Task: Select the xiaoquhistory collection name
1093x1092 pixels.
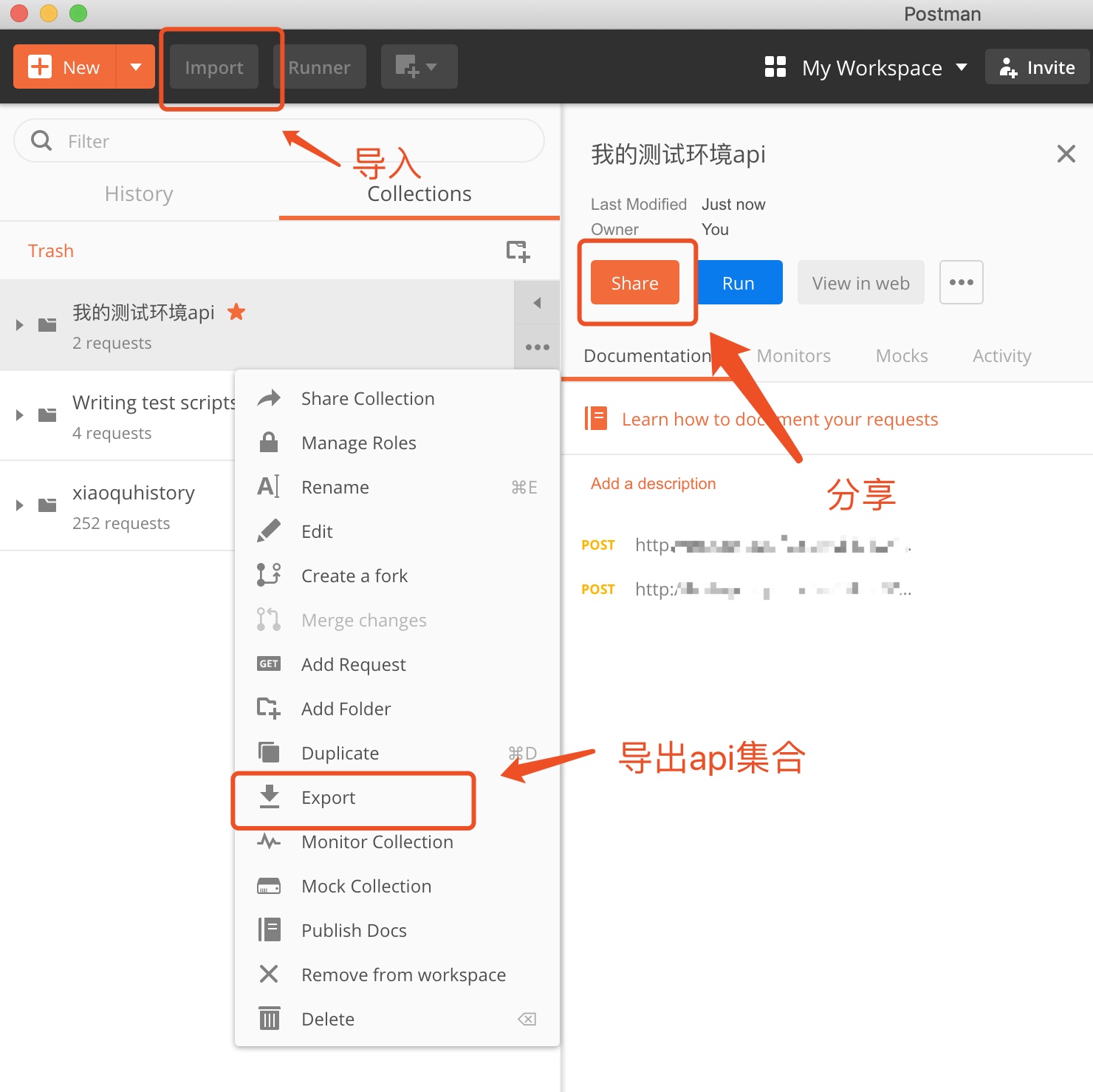Action: 134,493
